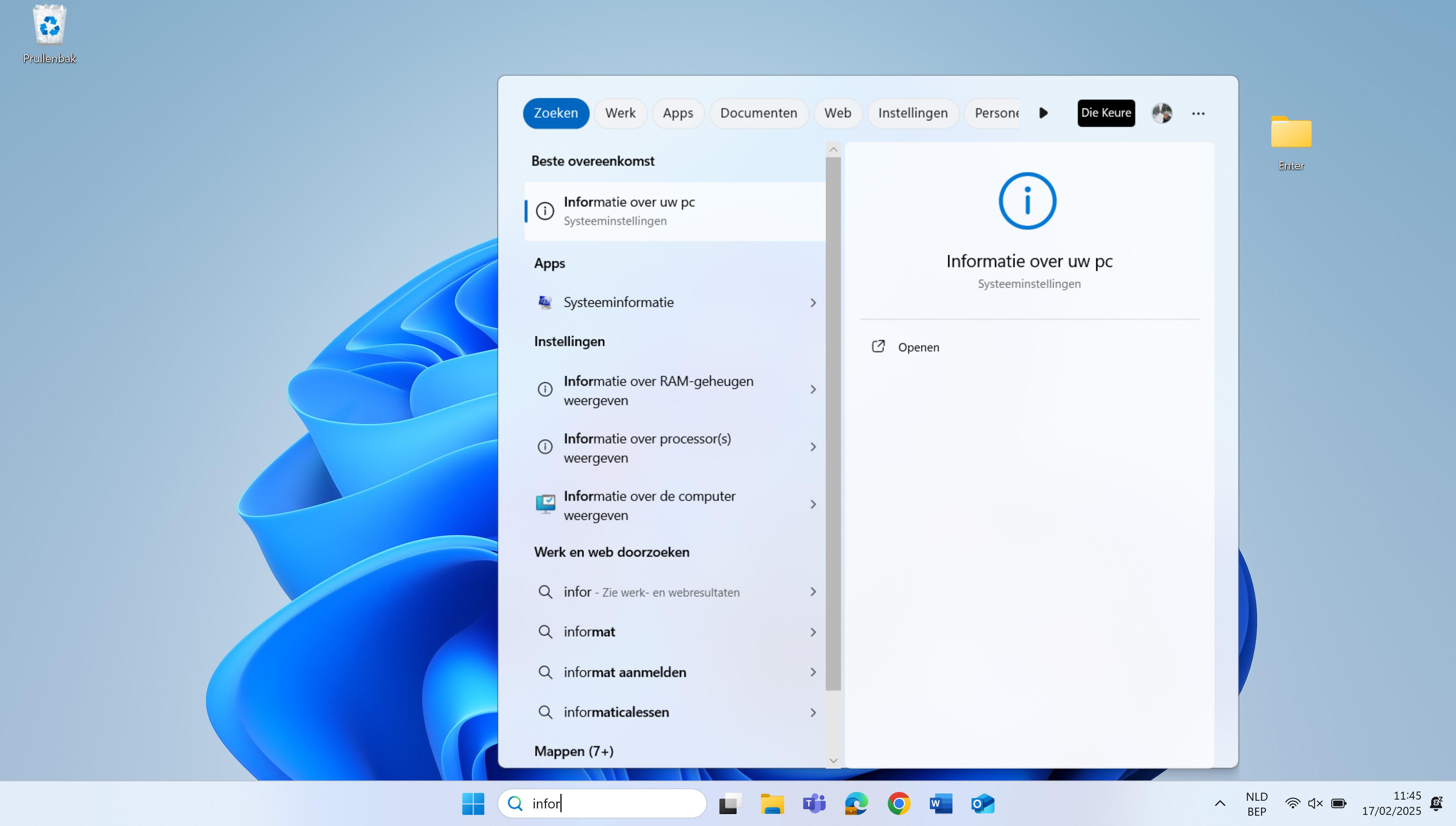
Task: Open Outlook from the taskbar
Action: [x=983, y=803]
